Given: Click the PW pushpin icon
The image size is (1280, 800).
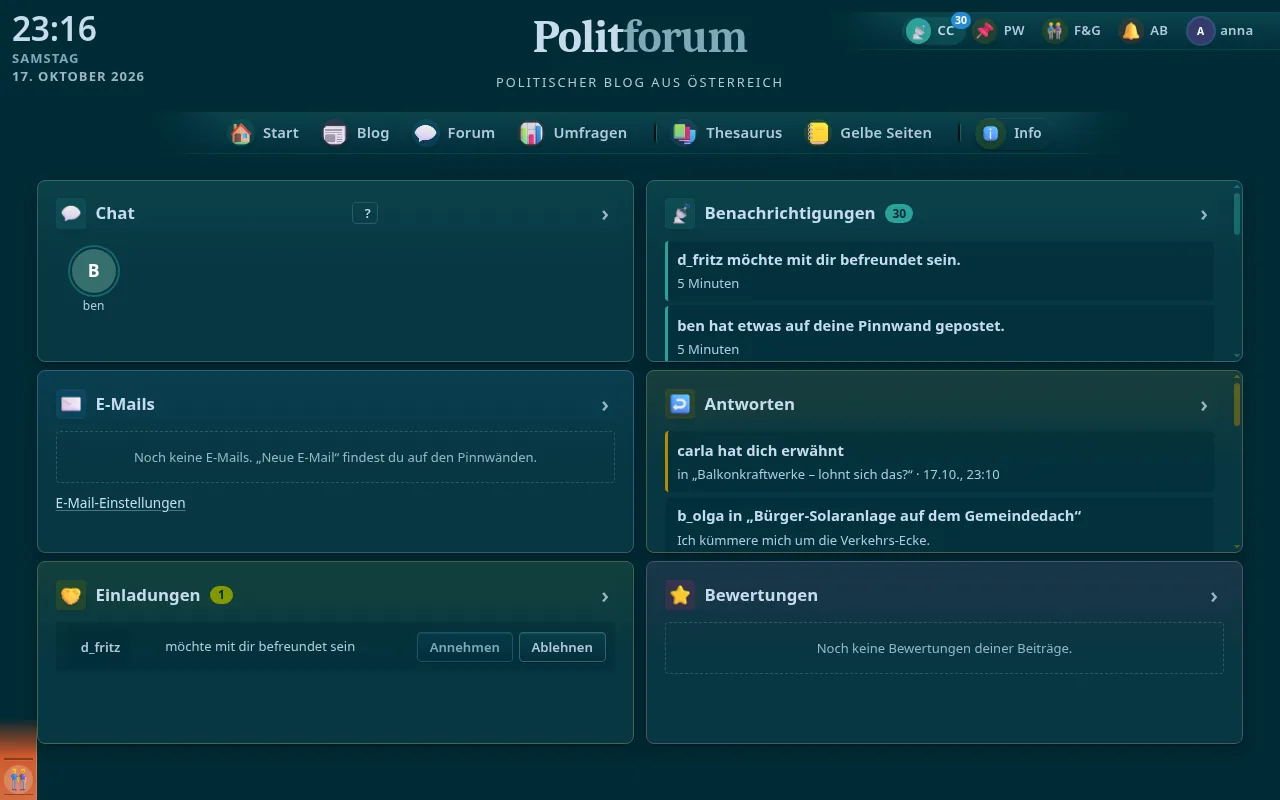Looking at the screenshot, I should tap(986, 31).
